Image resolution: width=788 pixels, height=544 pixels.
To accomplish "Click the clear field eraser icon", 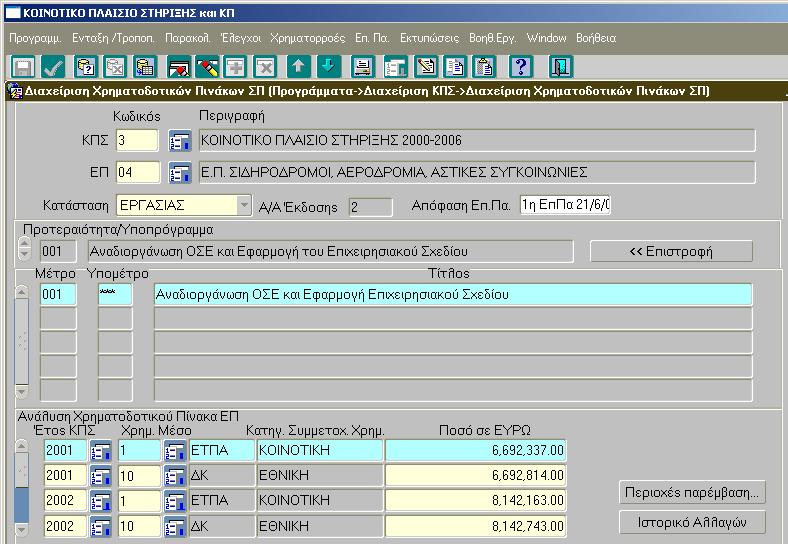I will click(x=207, y=67).
